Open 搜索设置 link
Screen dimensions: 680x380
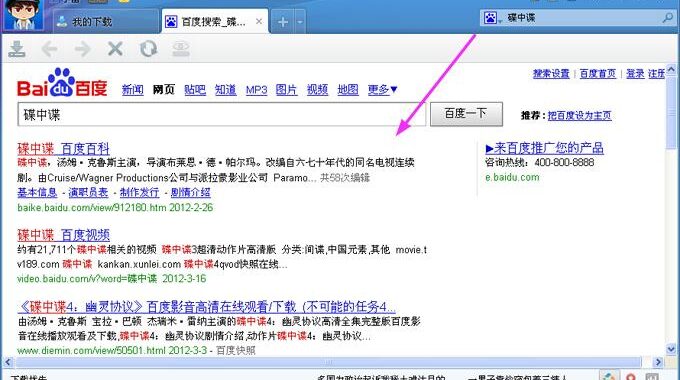coord(551,74)
